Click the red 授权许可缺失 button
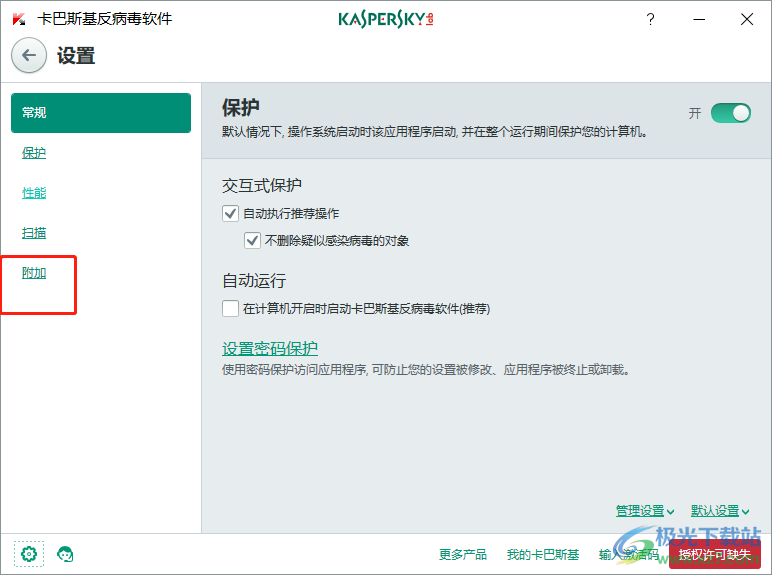The height and width of the screenshot is (575, 772). [715, 555]
